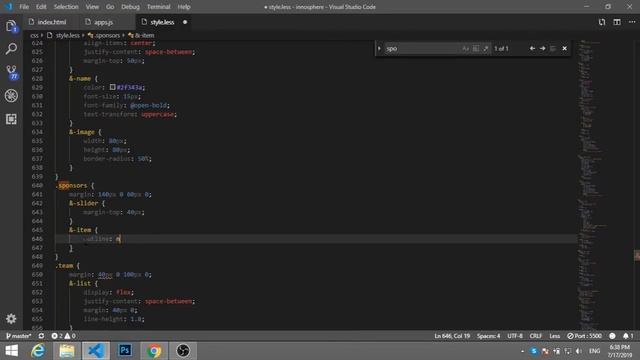The image size is (640, 360).
Task: Click Open Changes icon in editor toolbar
Action: click(x=602, y=22)
